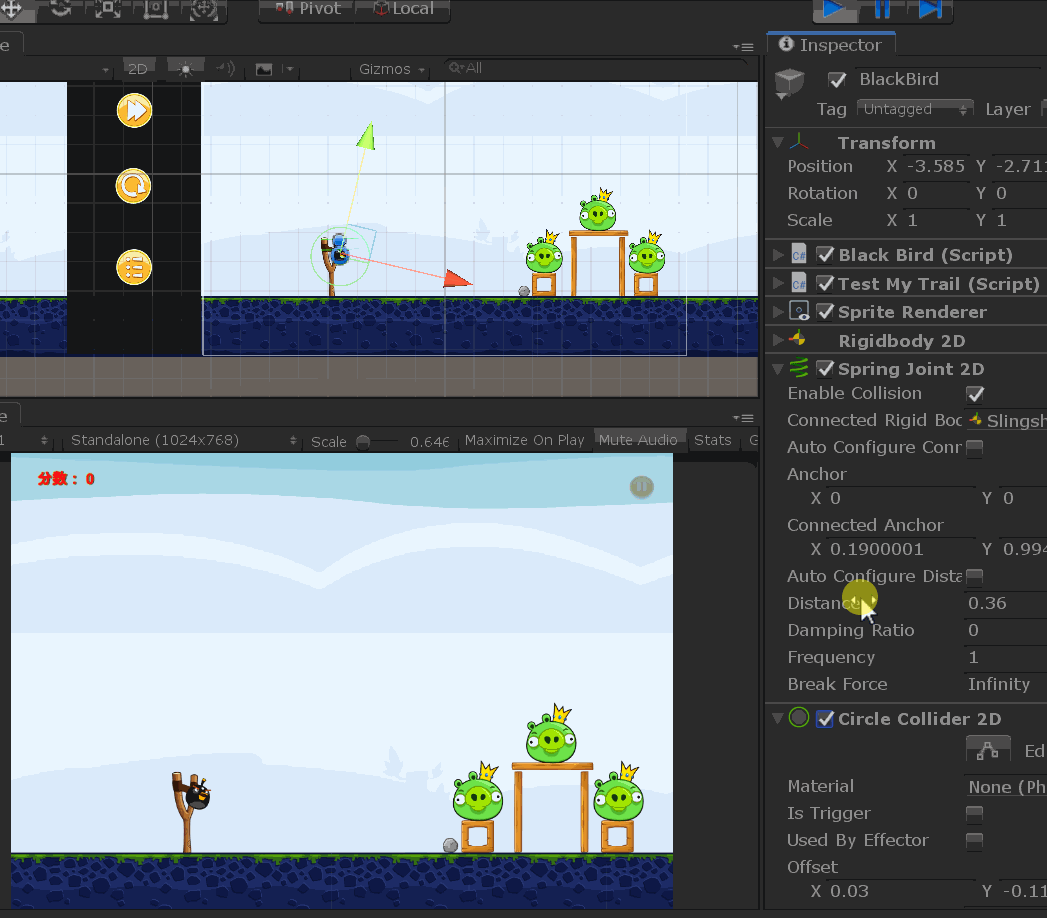Image resolution: width=1047 pixels, height=918 pixels.
Task: Click the fast-forward button in Scene view
Action: click(134, 110)
